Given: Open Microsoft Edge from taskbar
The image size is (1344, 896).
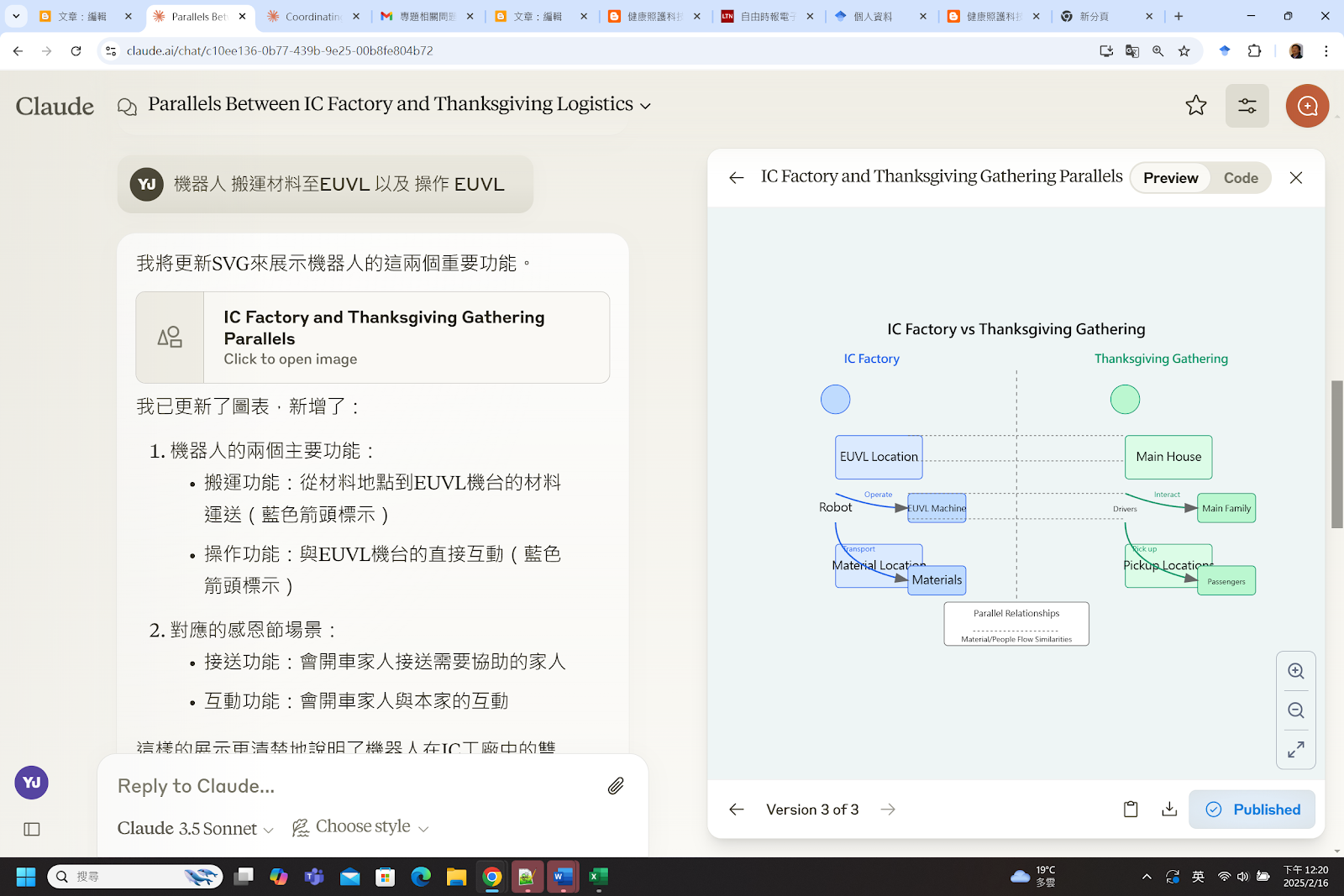Looking at the screenshot, I should pos(421,877).
